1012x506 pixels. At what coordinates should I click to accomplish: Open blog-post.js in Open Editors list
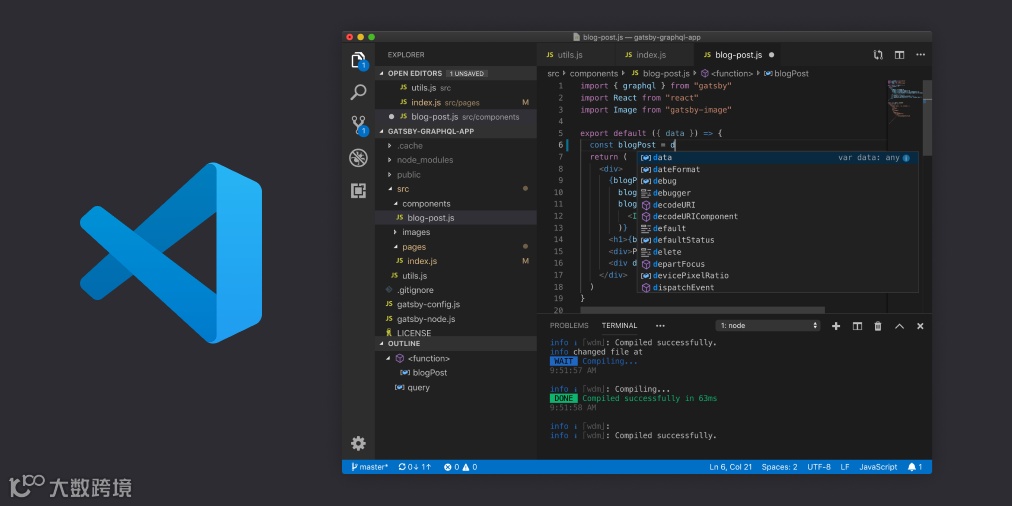pyautogui.click(x=456, y=117)
